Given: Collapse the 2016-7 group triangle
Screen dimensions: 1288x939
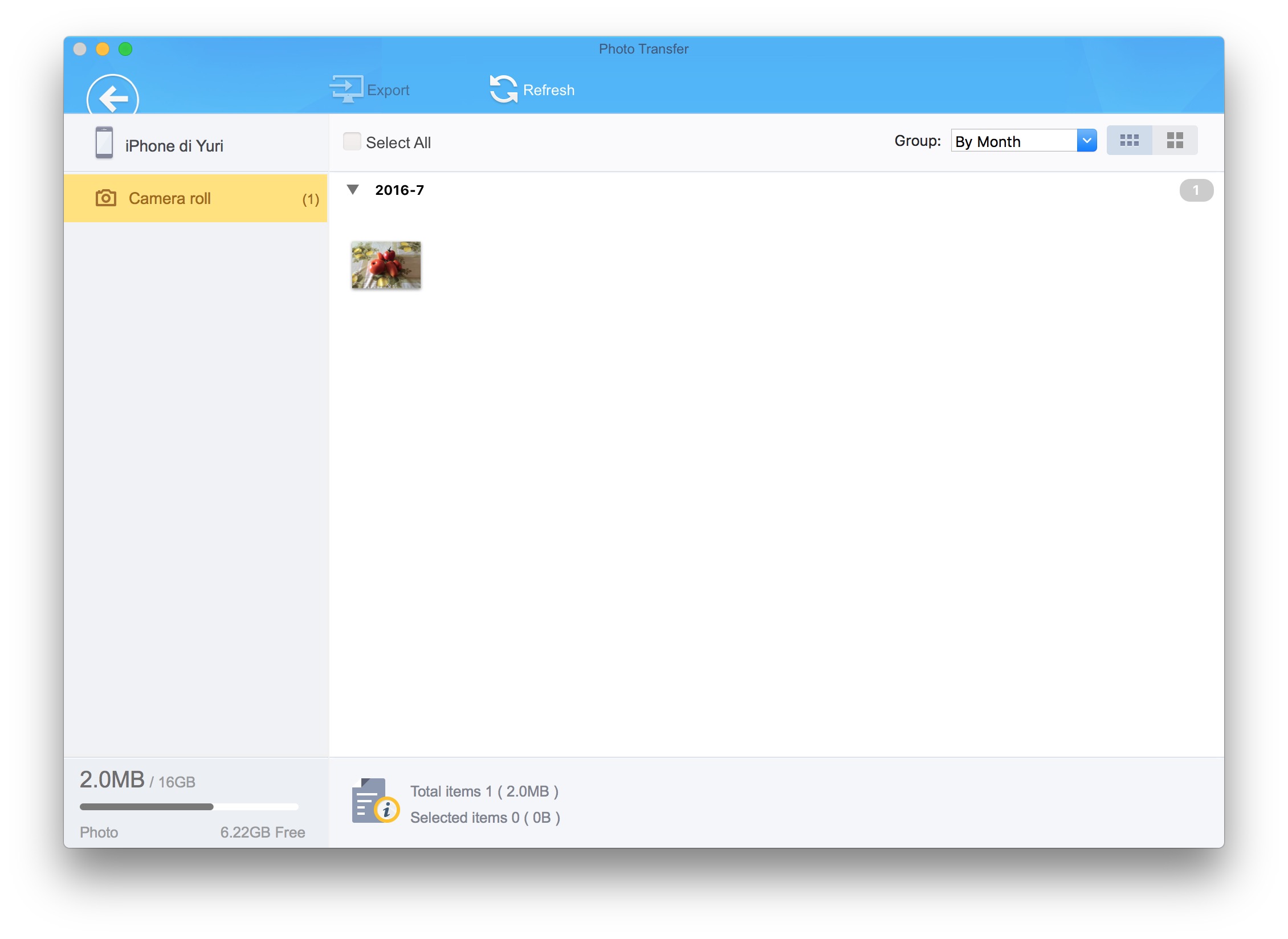Looking at the screenshot, I should point(353,190).
